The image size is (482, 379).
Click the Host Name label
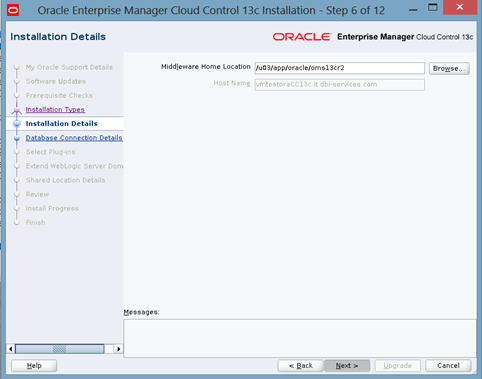(232, 83)
